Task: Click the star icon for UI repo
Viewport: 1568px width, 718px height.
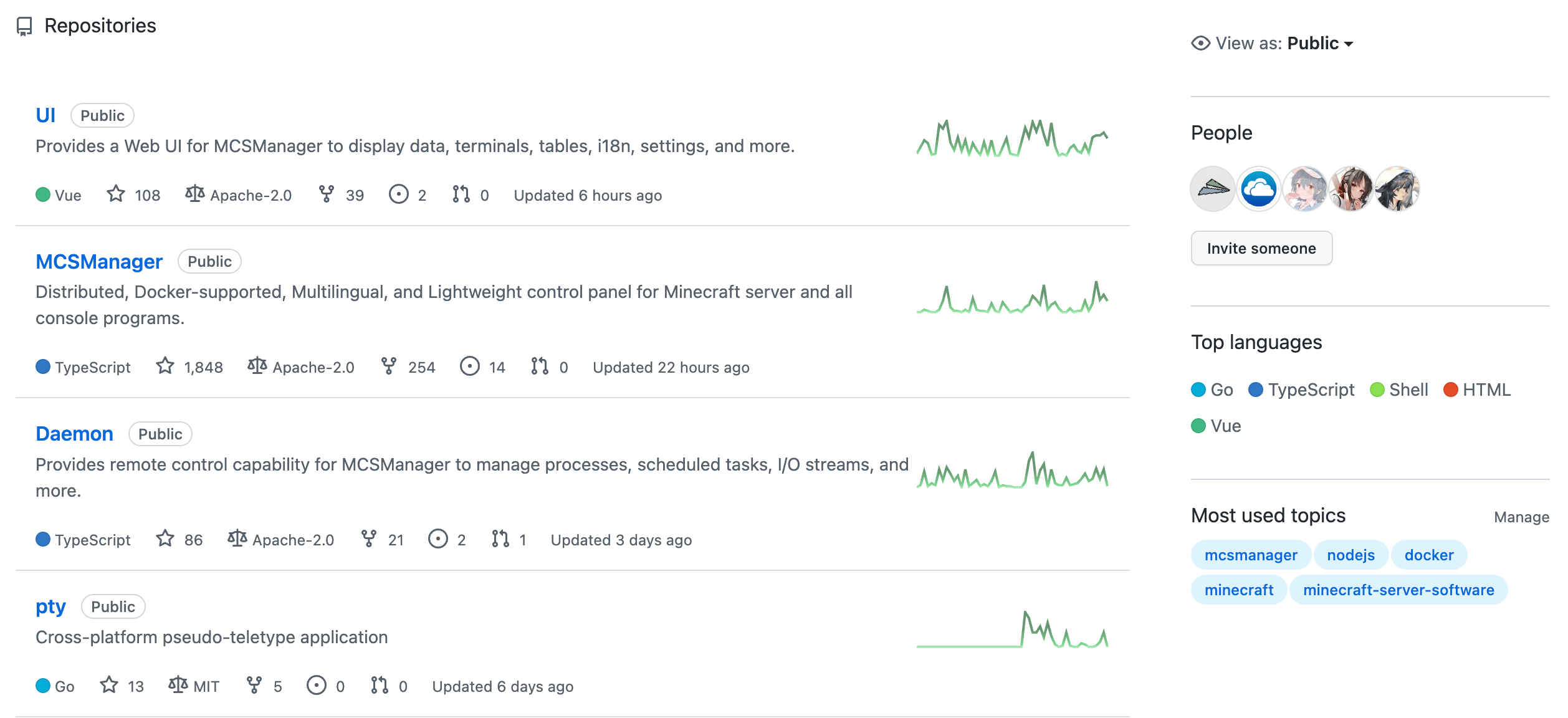Action: [116, 194]
